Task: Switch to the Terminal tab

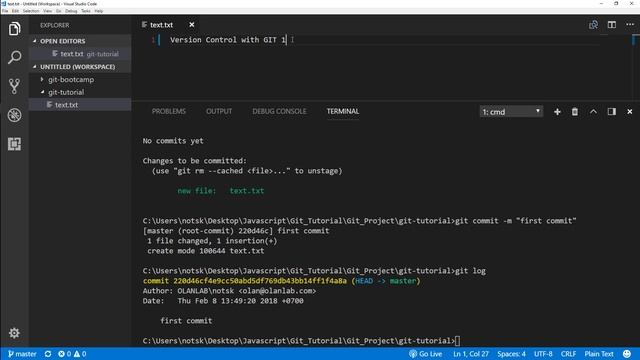Action: point(343,111)
